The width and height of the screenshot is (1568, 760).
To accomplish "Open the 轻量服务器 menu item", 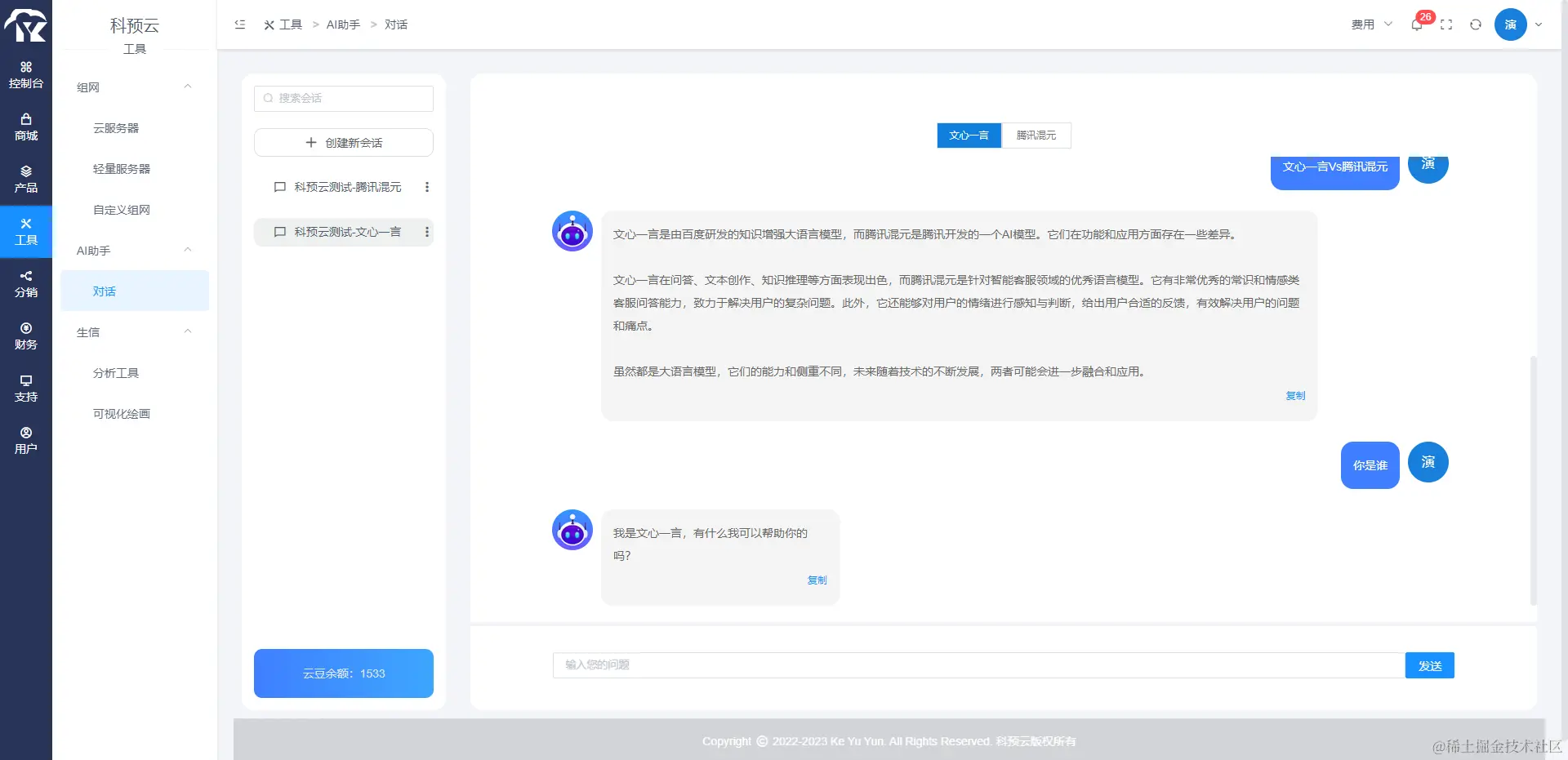I will (135, 169).
